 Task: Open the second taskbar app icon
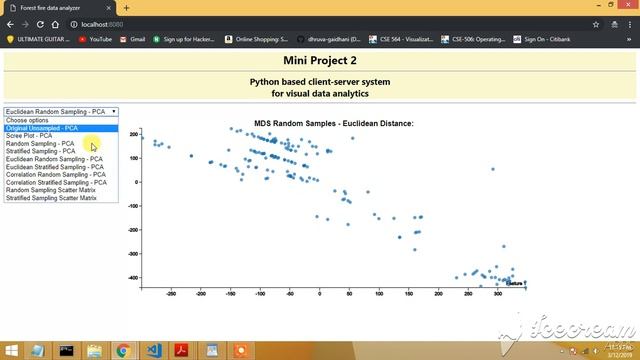tap(38, 351)
